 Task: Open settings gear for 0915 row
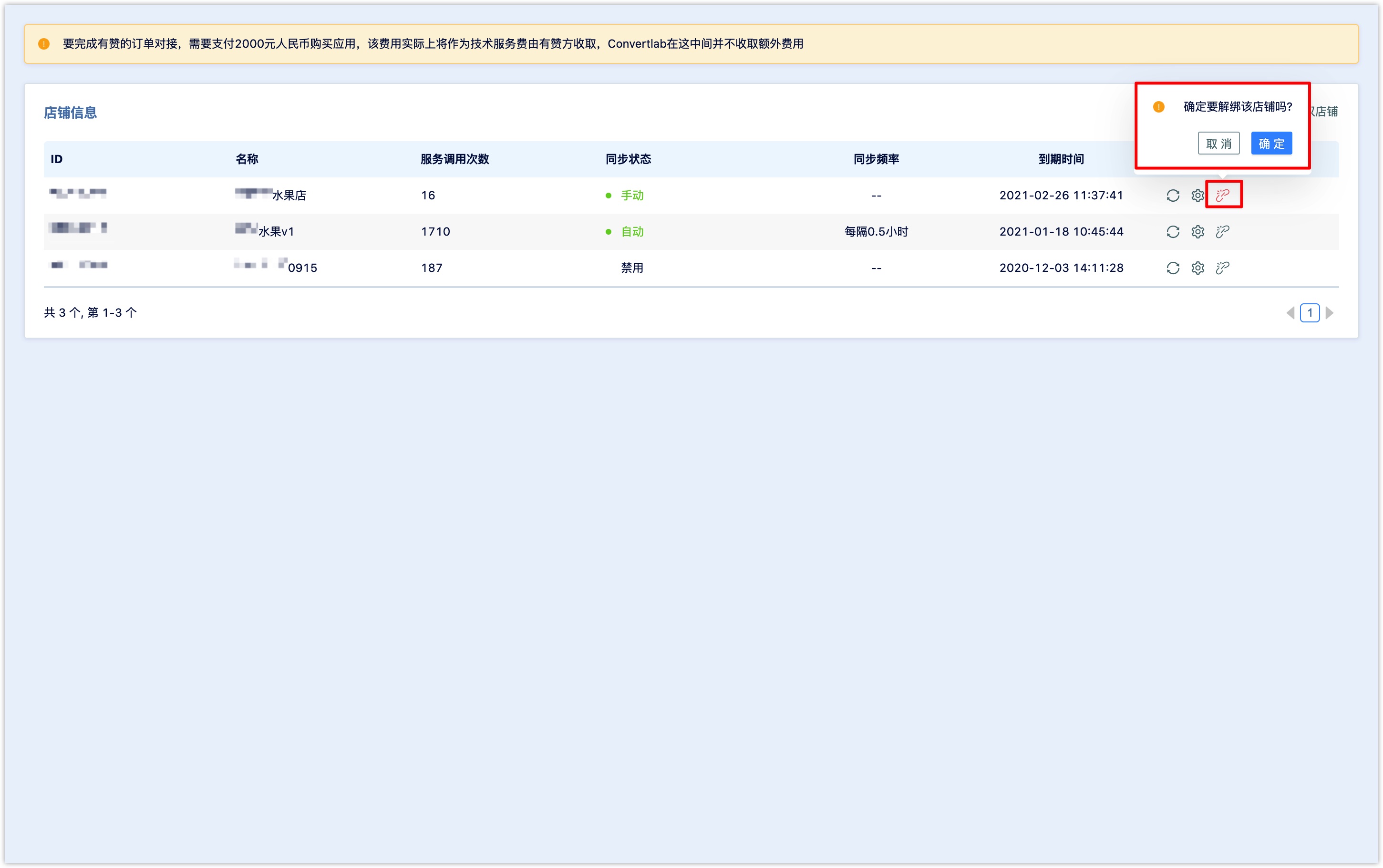tap(1197, 268)
